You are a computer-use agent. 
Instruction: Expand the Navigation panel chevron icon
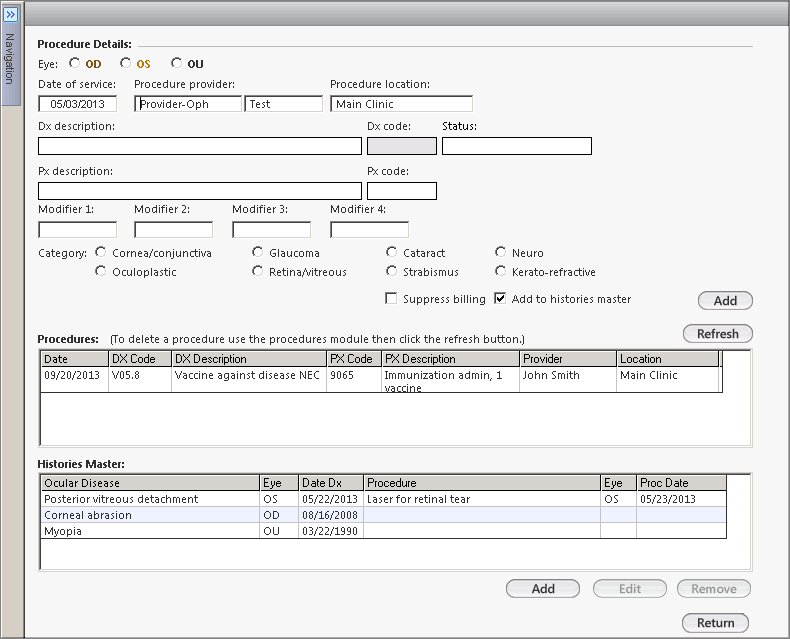(x=11, y=15)
